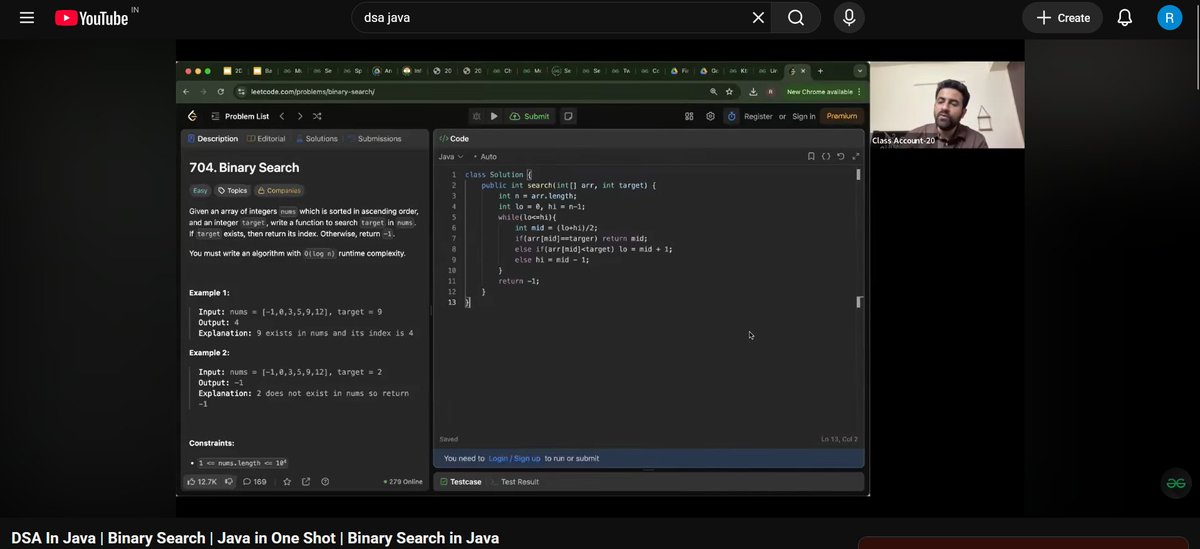Pick a random problem with shuffle icon

pos(317,116)
